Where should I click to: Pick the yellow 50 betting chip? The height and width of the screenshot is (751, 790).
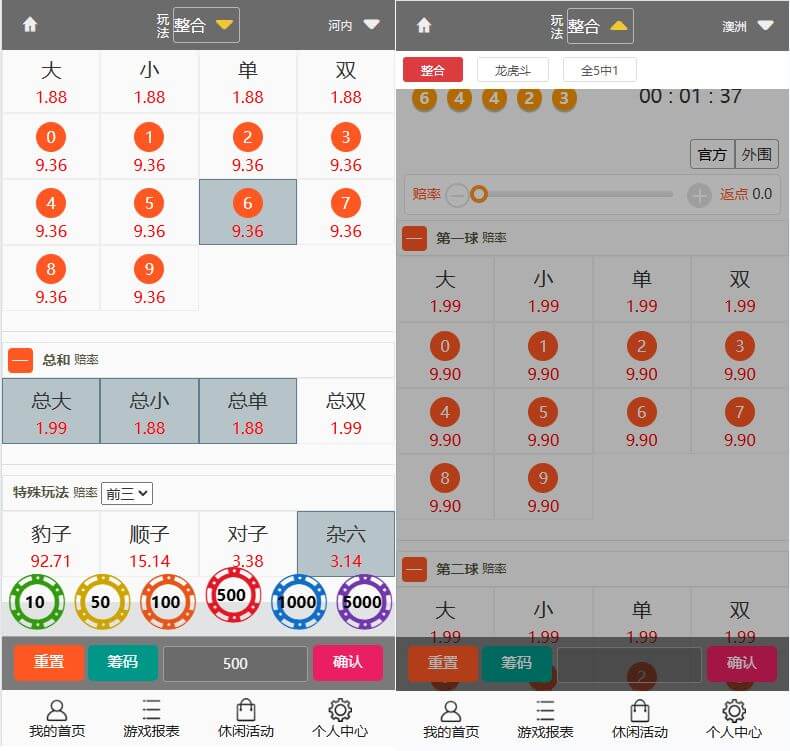[102, 602]
